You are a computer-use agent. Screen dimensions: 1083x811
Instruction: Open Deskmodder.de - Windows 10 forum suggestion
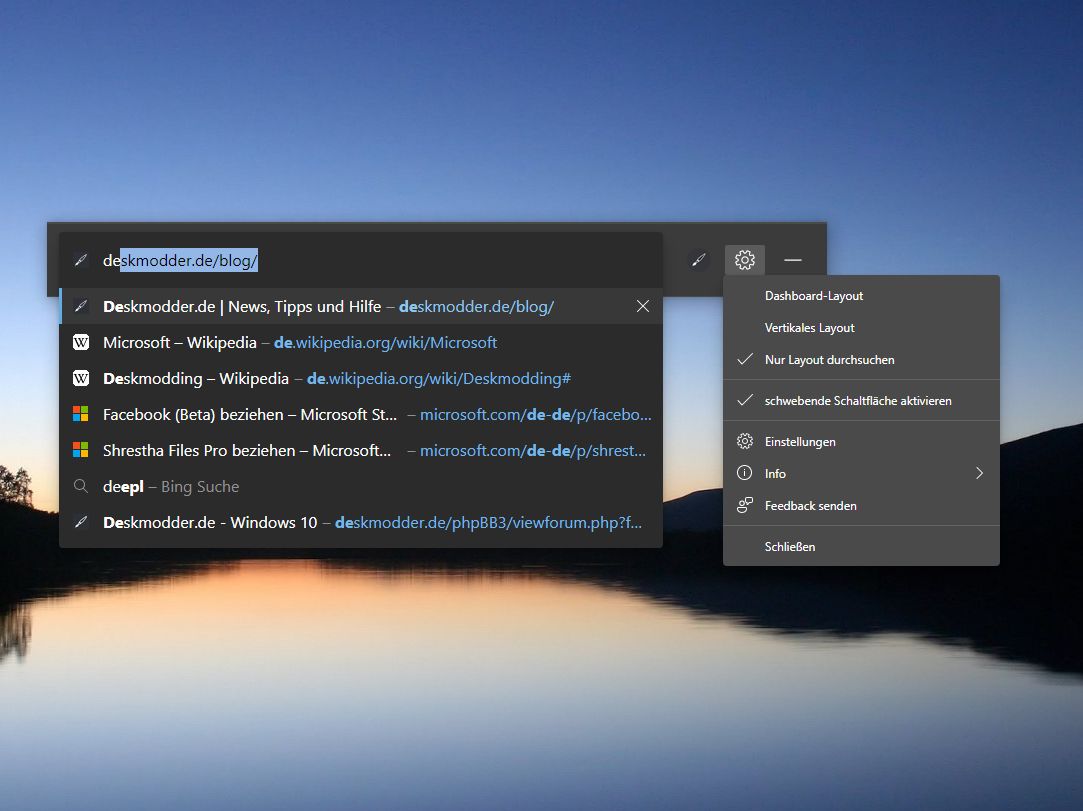(x=361, y=522)
